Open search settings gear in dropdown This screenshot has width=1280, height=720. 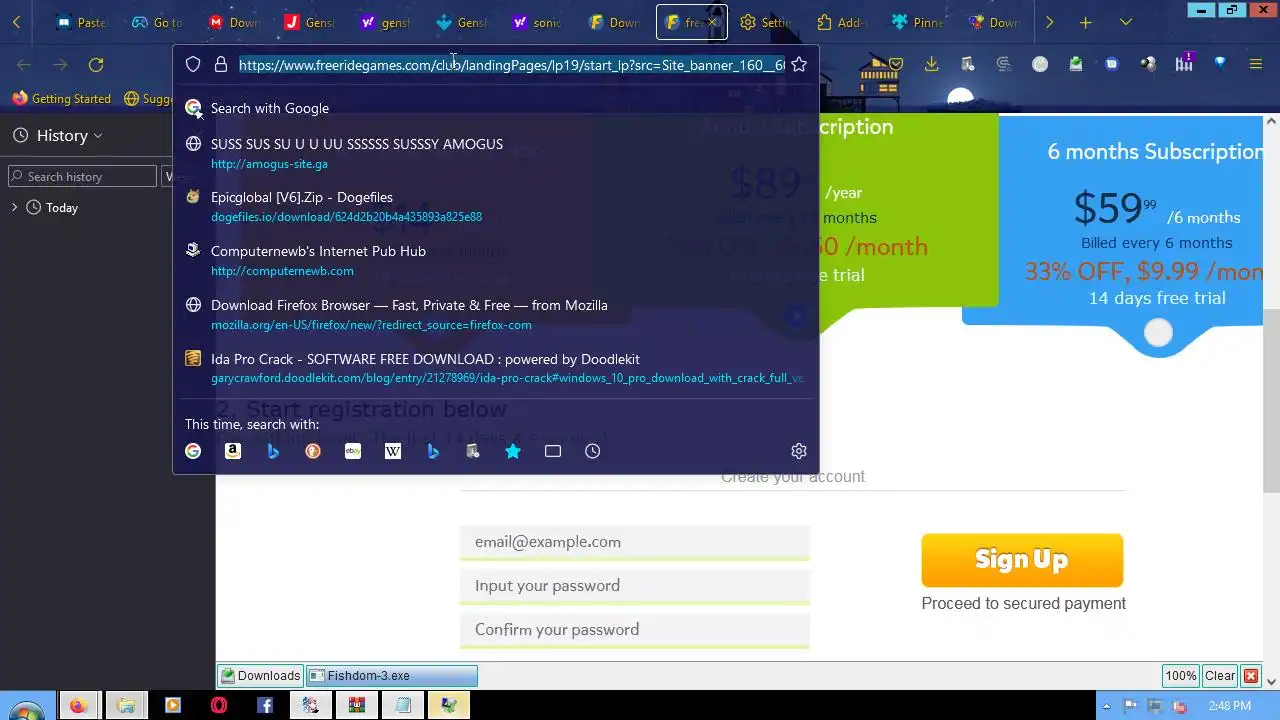(x=798, y=451)
